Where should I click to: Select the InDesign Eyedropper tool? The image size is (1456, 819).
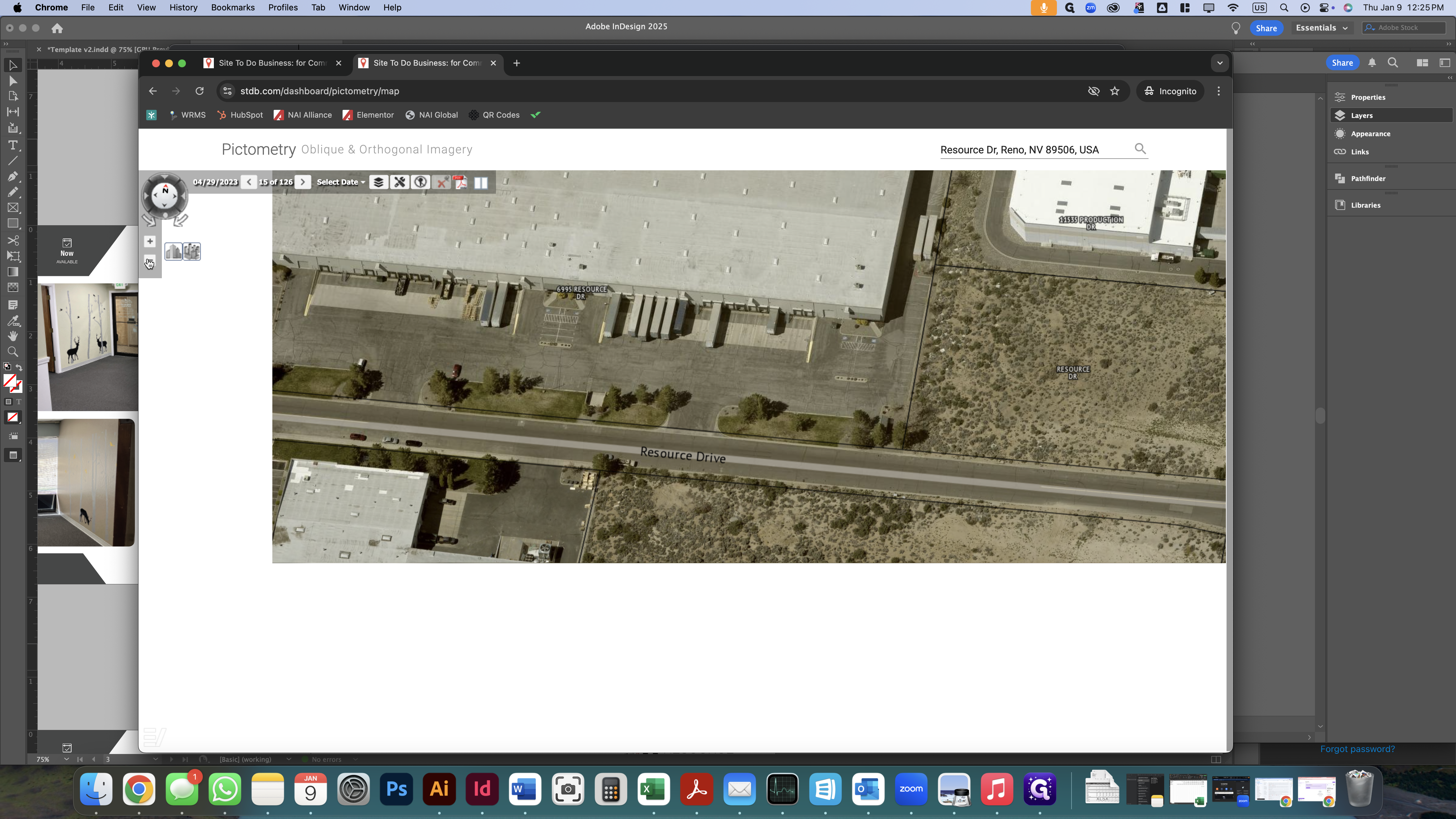pyautogui.click(x=12, y=320)
